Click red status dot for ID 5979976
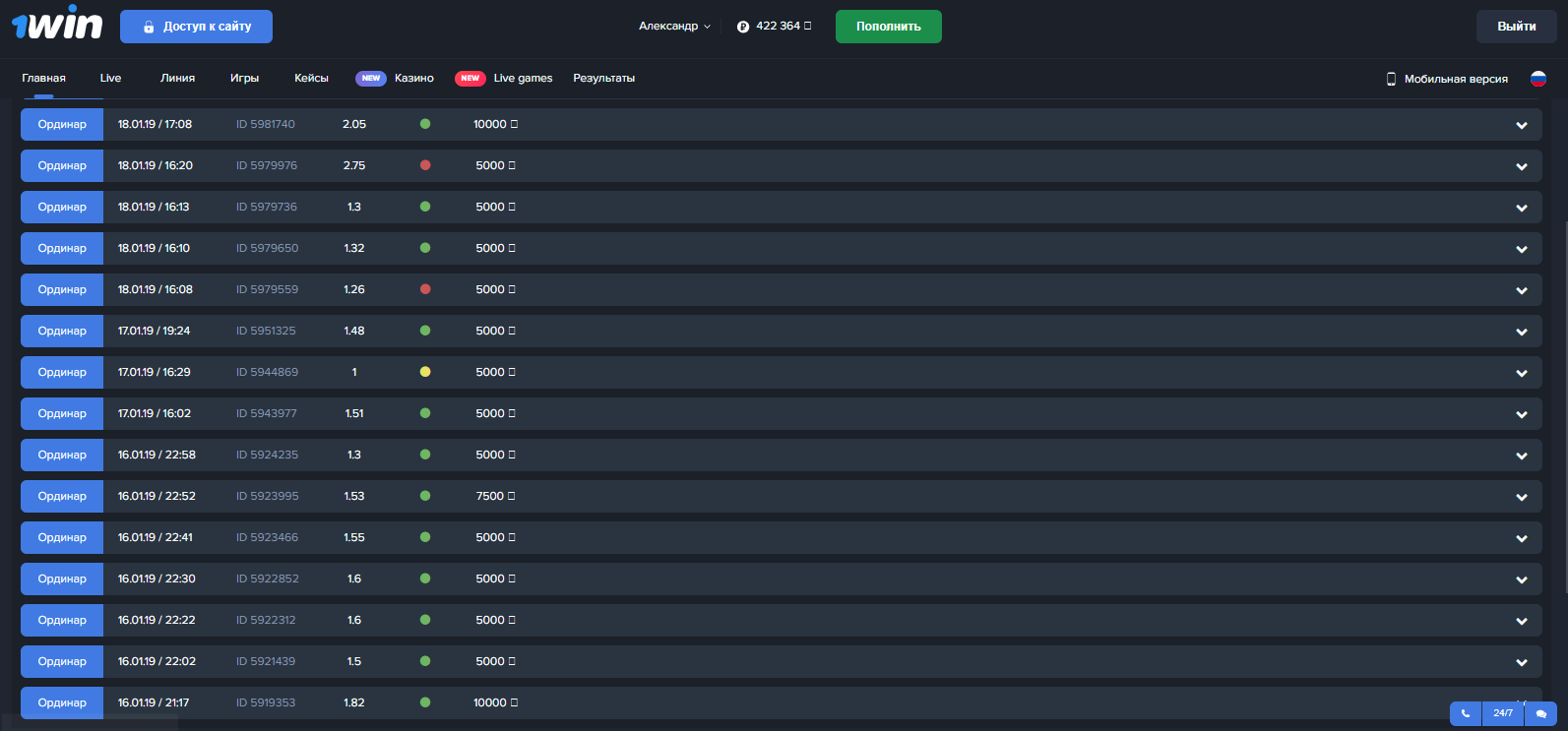The width and height of the screenshot is (1568, 731). [x=425, y=165]
